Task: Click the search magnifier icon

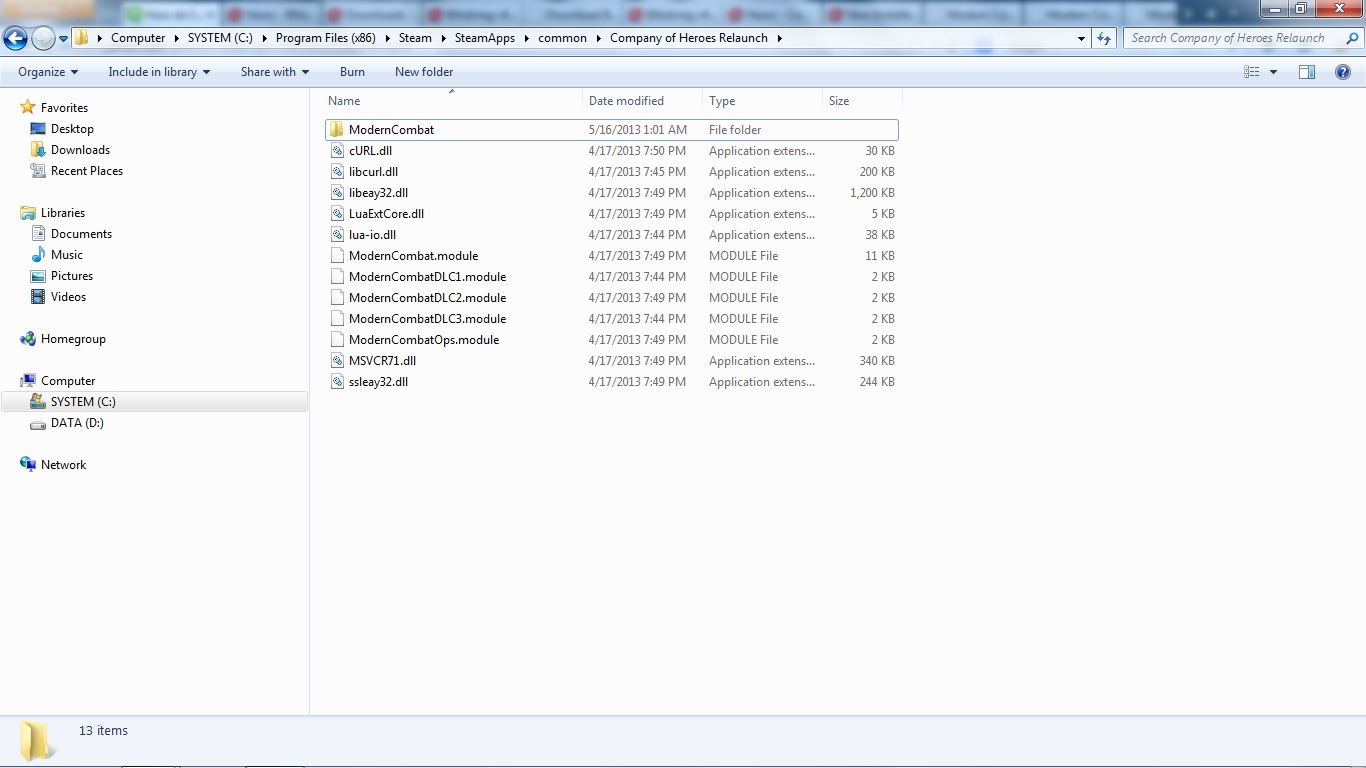Action: 1351,38
